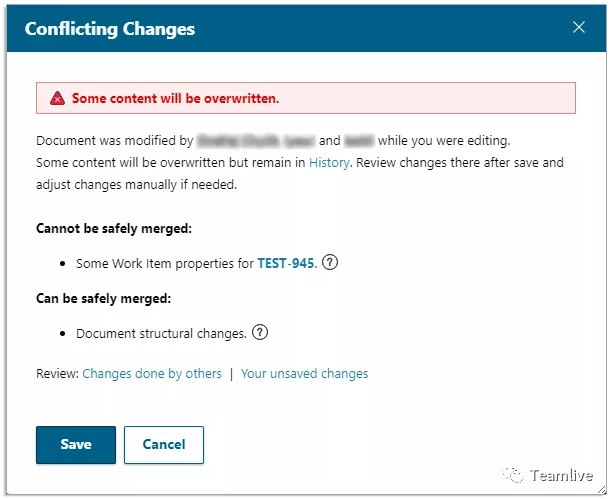
Task: Click the first blurred user name
Action: [x=256, y=141]
